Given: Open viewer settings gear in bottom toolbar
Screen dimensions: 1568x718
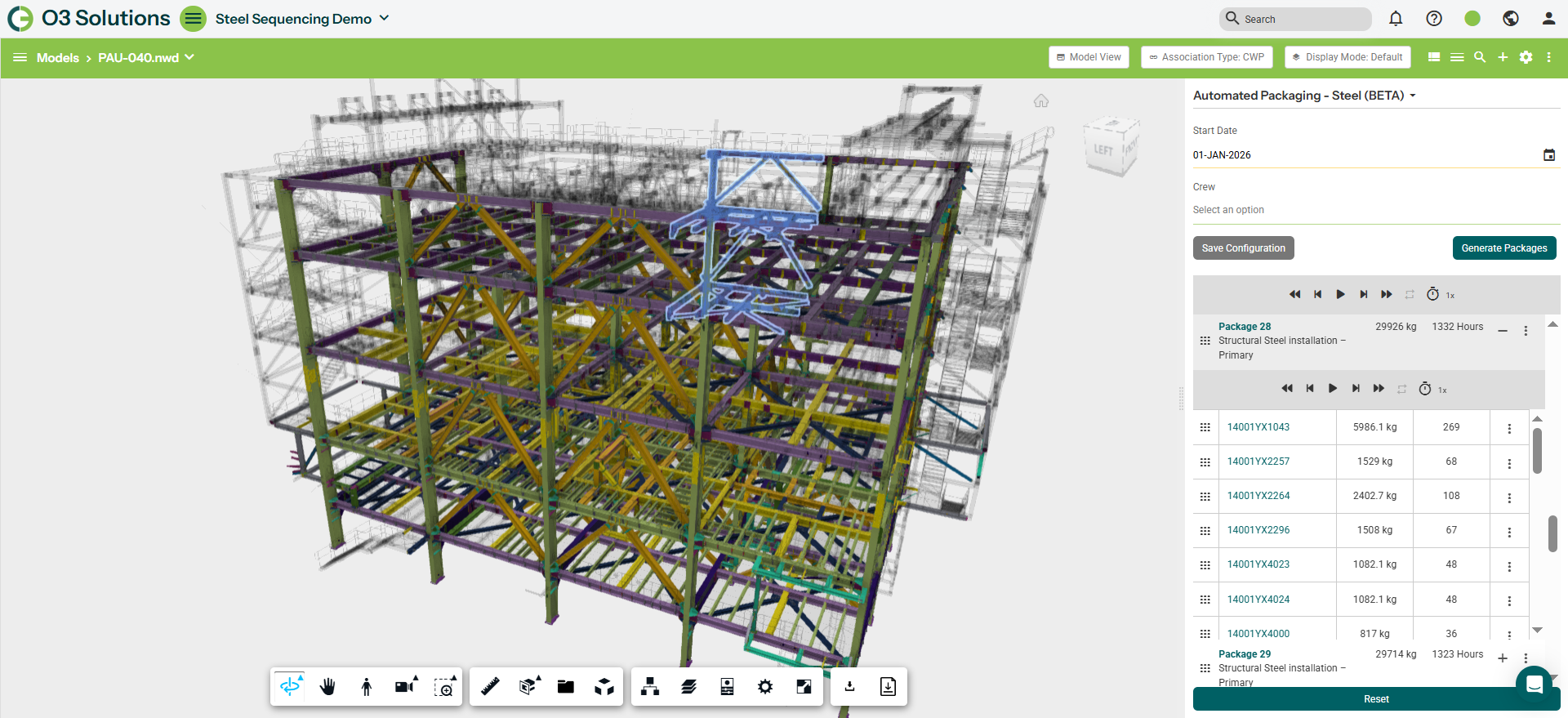Looking at the screenshot, I should [x=765, y=687].
